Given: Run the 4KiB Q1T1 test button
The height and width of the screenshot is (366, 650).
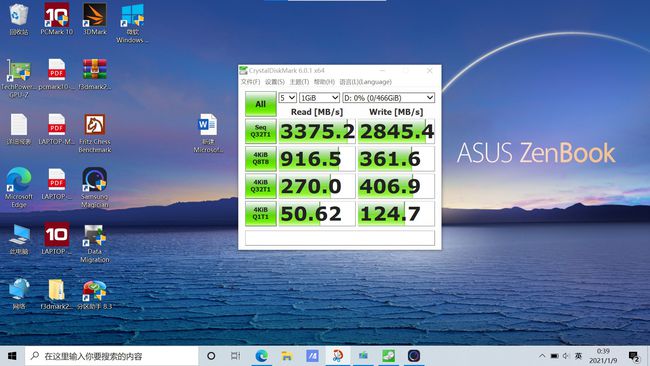Looking at the screenshot, I should (x=260, y=213).
